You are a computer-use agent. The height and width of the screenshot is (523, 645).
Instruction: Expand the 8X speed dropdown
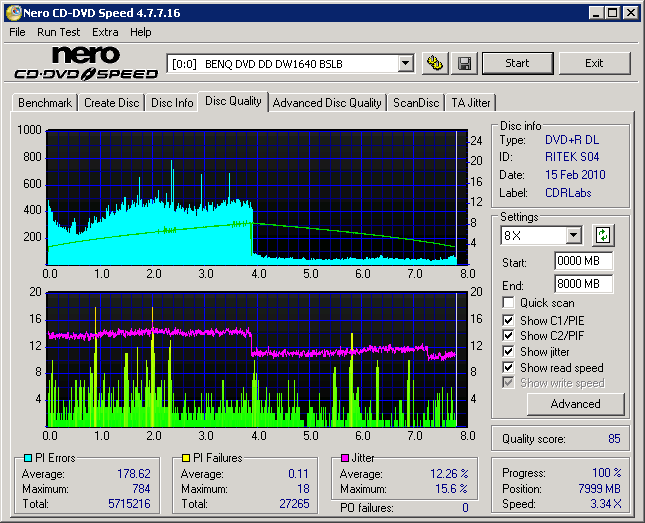(x=573, y=236)
